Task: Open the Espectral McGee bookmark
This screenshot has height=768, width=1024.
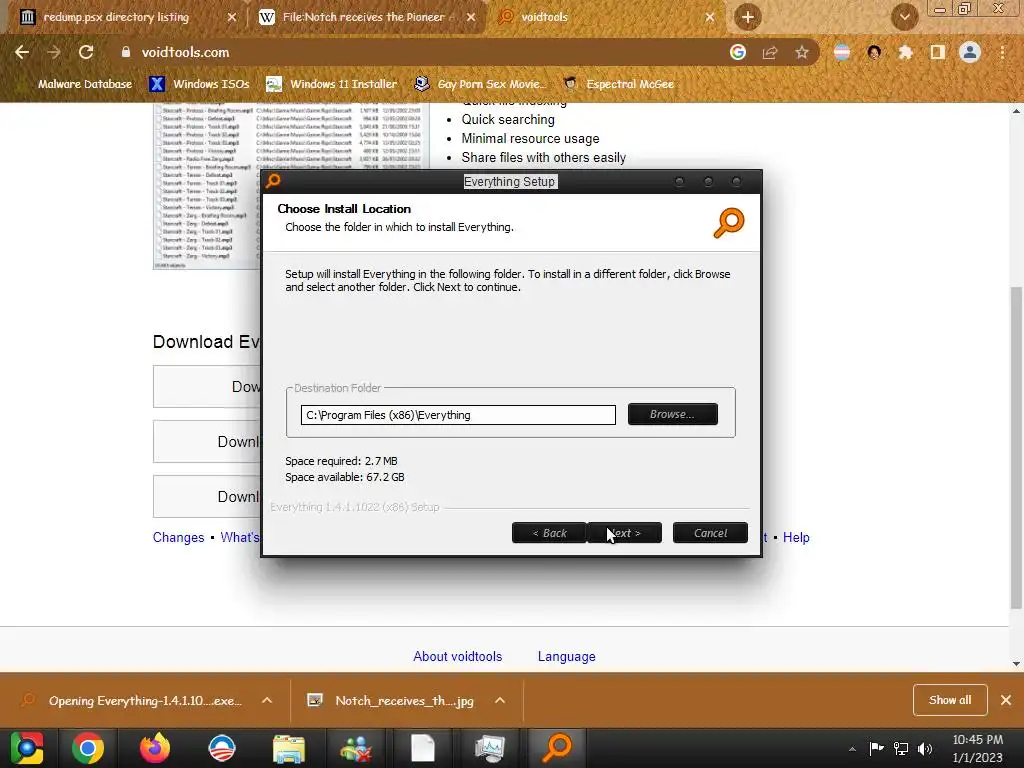Action: pos(618,84)
